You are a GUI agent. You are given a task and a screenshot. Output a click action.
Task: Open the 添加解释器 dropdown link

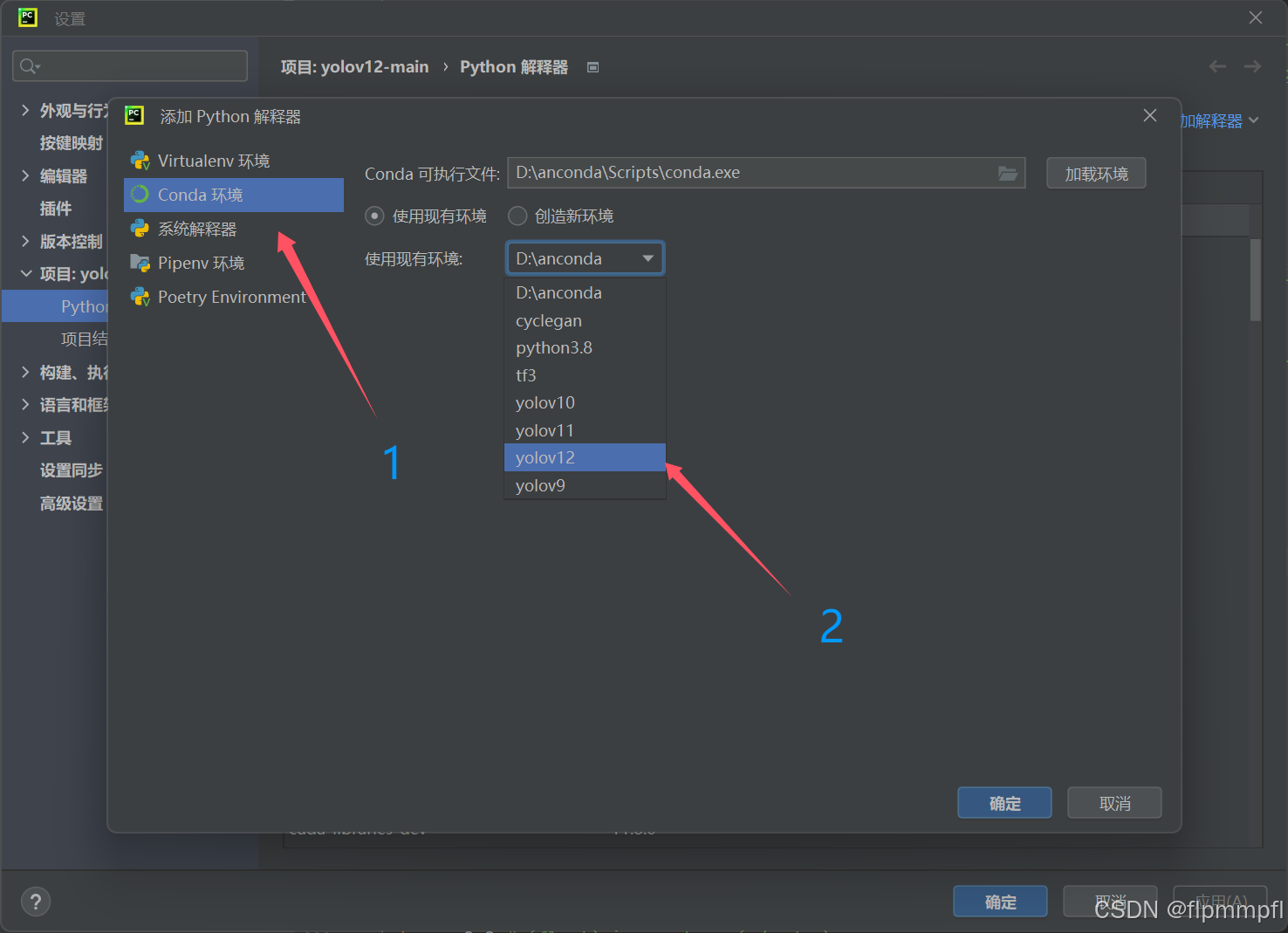click(1220, 120)
